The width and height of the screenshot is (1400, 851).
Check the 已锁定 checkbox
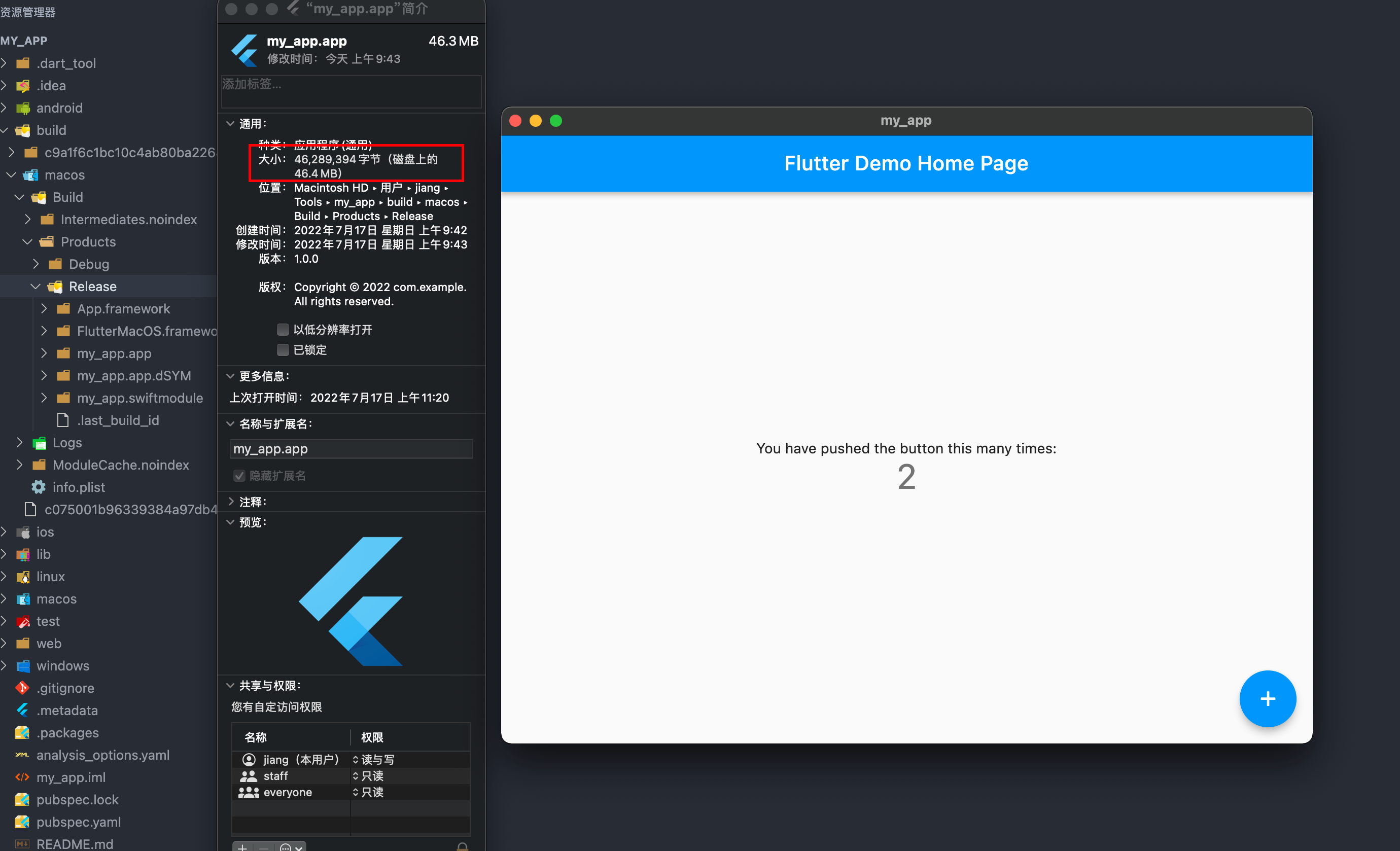283,350
